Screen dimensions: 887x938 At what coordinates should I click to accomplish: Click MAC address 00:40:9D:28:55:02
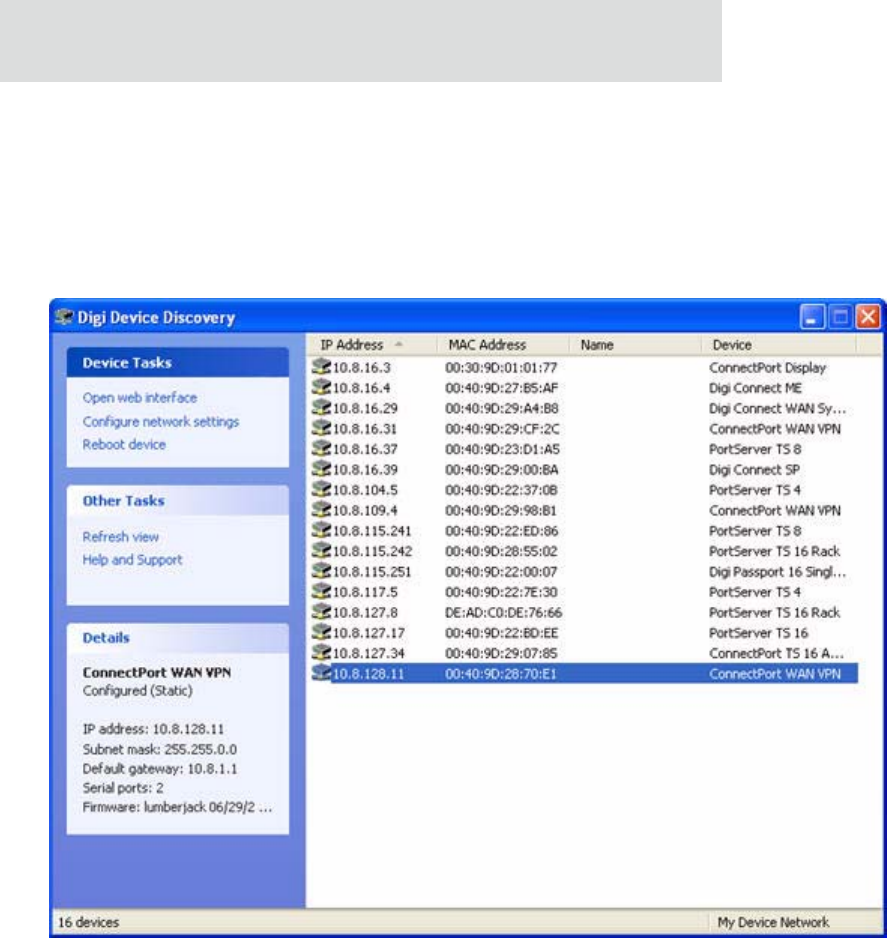[x=501, y=552]
